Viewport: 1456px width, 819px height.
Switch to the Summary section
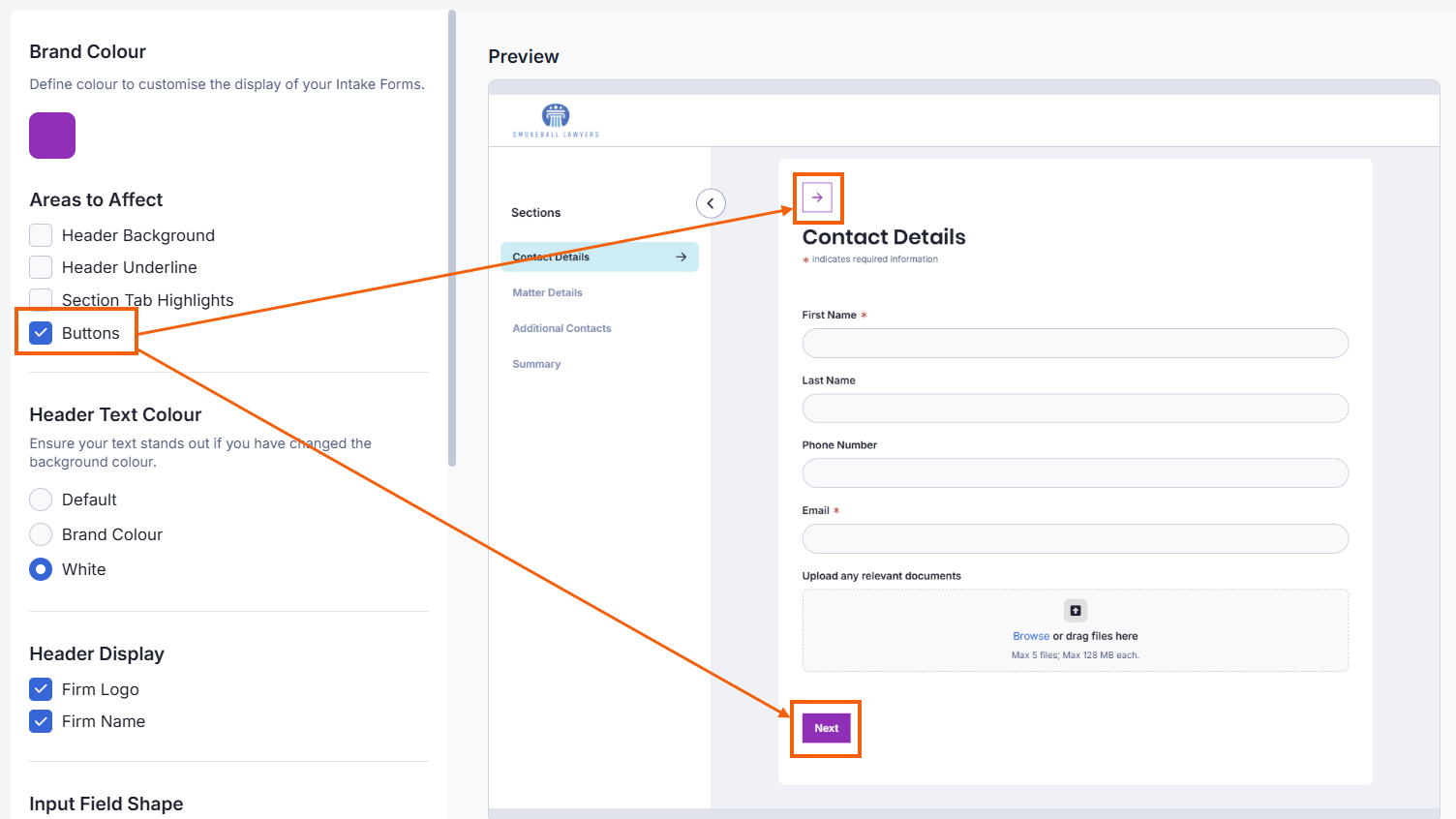point(537,364)
